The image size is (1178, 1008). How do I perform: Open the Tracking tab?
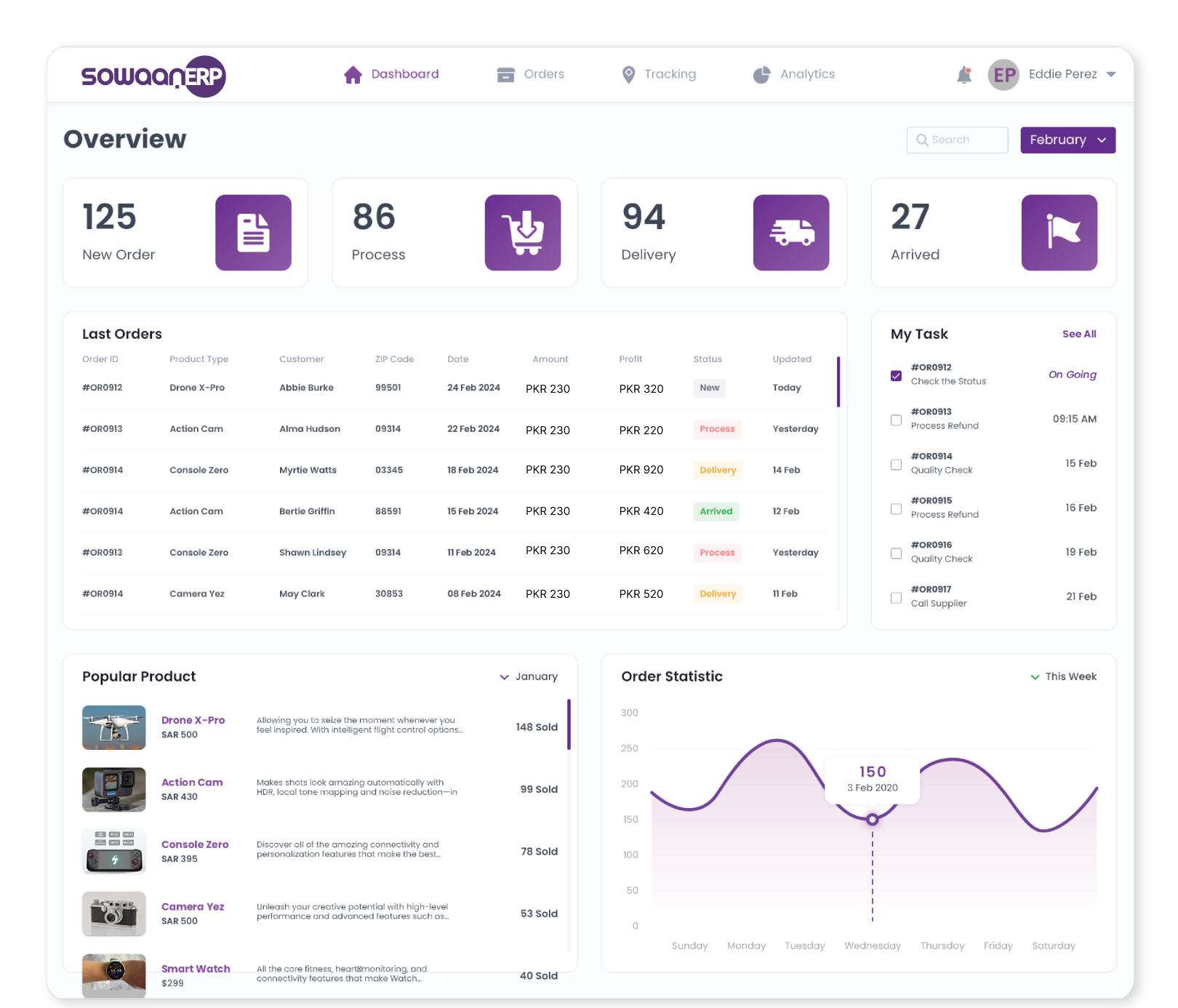click(x=659, y=74)
